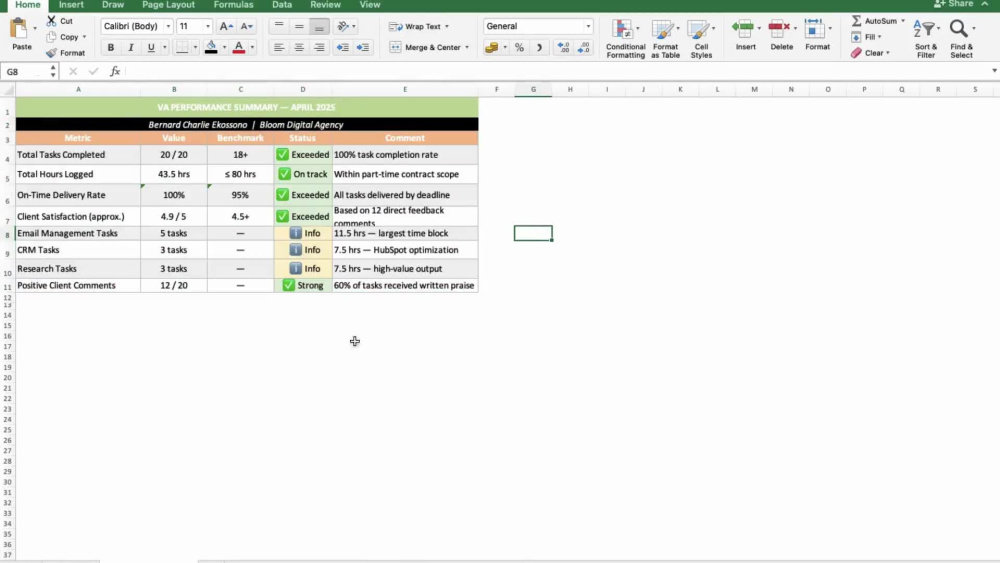Open Format as Table
This screenshot has width=1000, height=563.
[x=665, y=38]
